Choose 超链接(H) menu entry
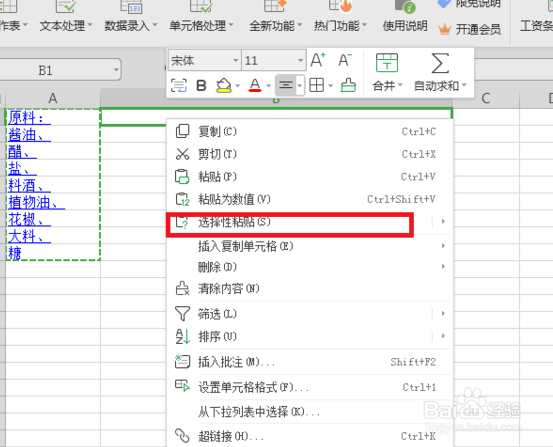The height and width of the screenshot is (447, 553). click(x=310, y=436)
